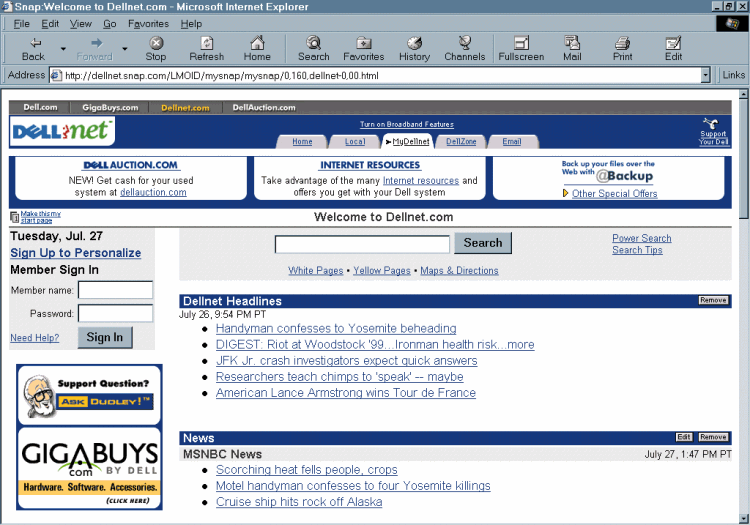750x525 pixels.
Task: Refresh the page using the toolbar
Action: click(207, 48)
